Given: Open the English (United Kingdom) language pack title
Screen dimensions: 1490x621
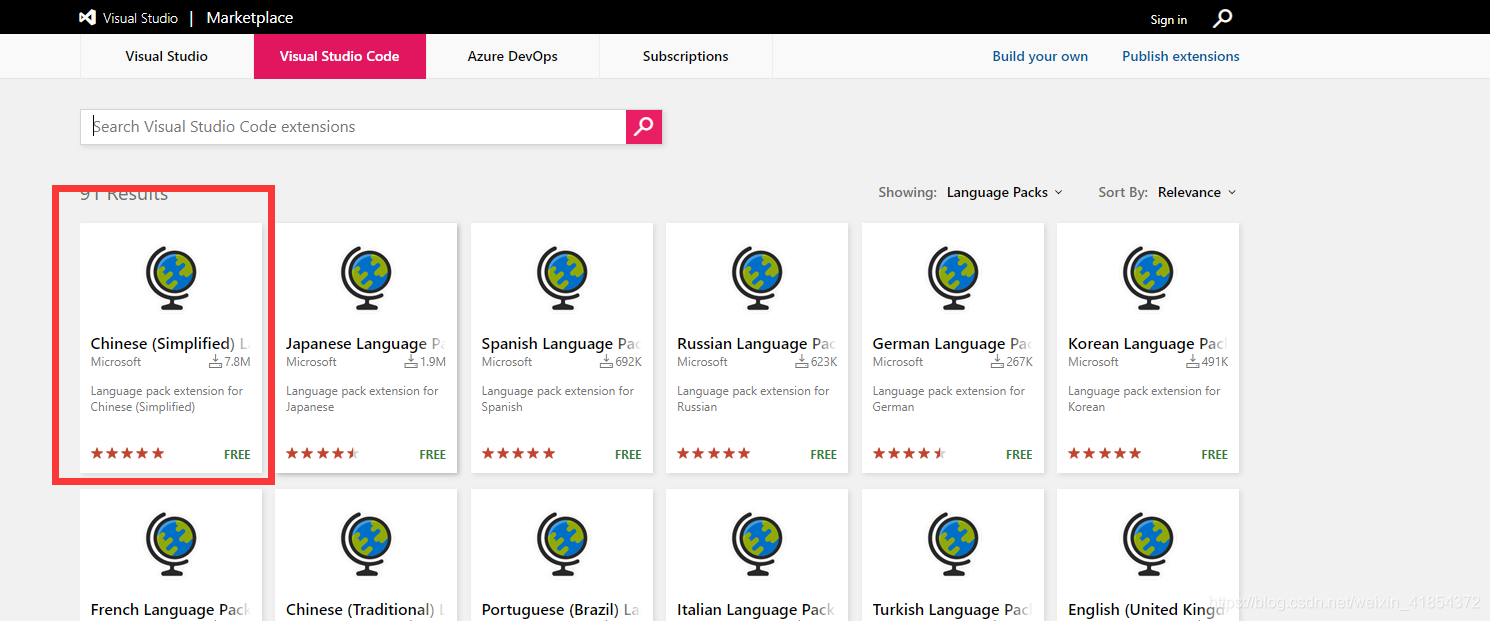Looking at the screenshot, I should pyautogui.click(x=1148, y=610).
